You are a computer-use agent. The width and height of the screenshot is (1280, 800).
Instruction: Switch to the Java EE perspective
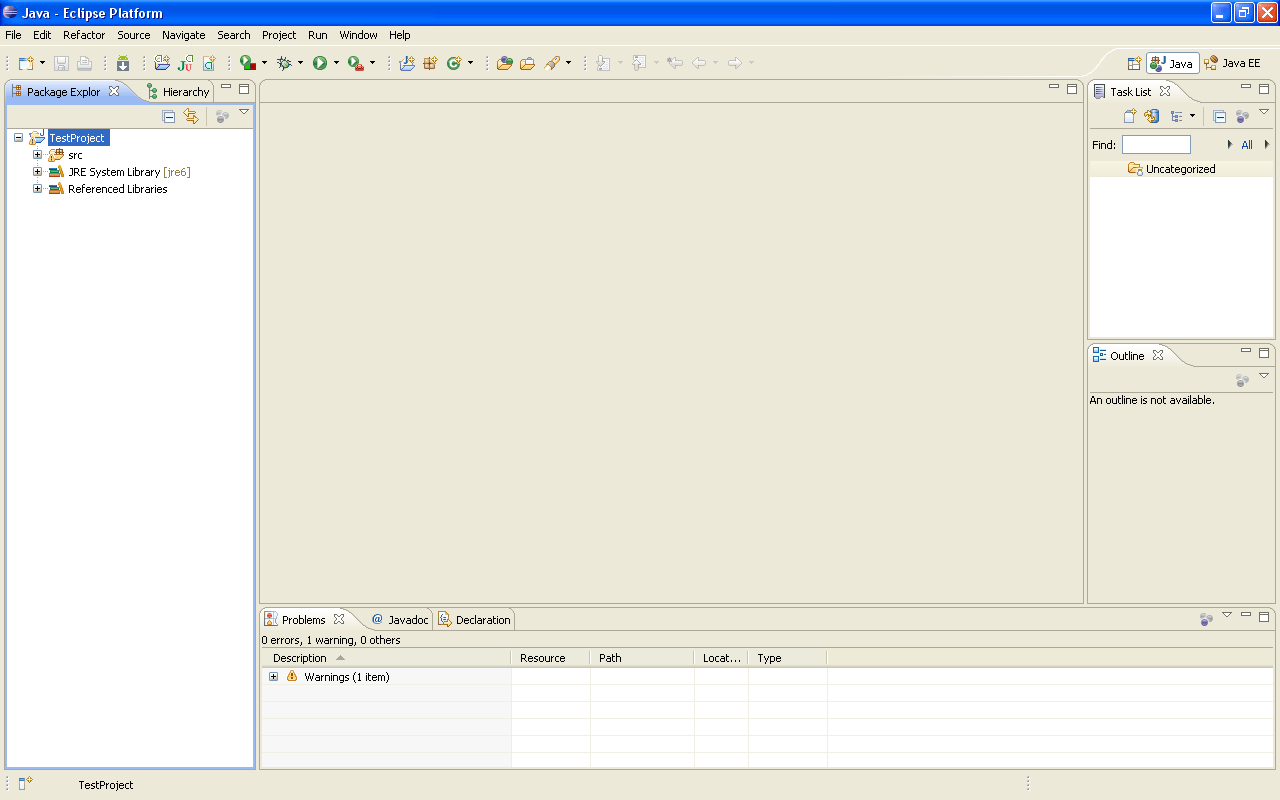click(x=1233, y=63)
